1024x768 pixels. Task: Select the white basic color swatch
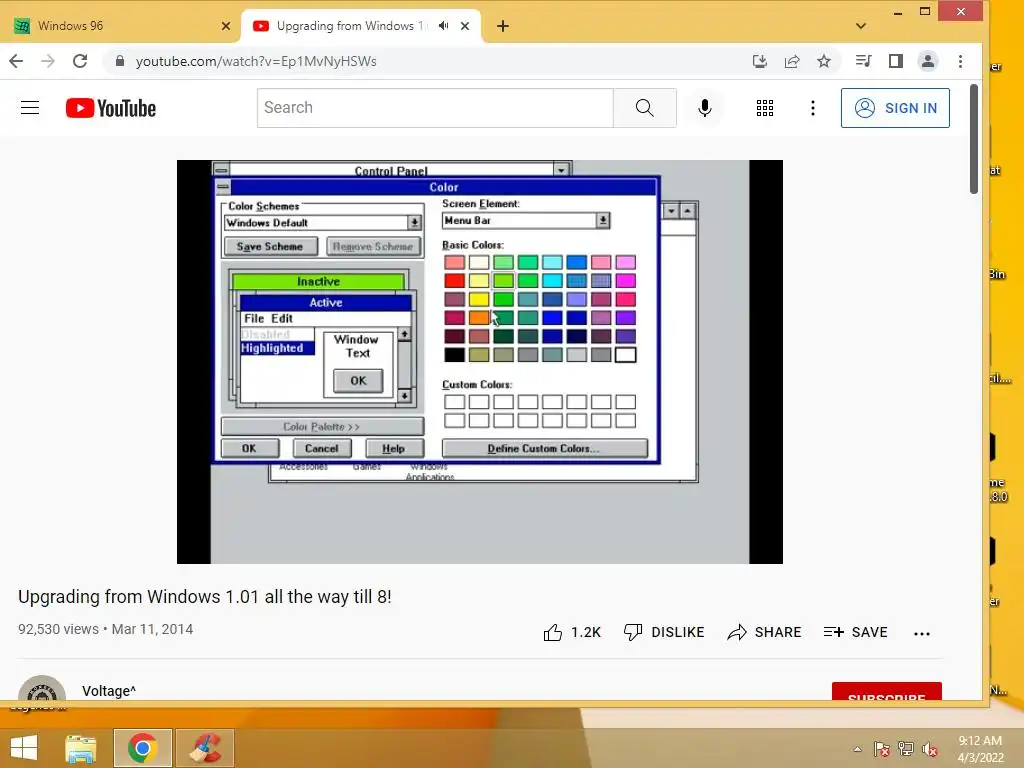(625, 355)
